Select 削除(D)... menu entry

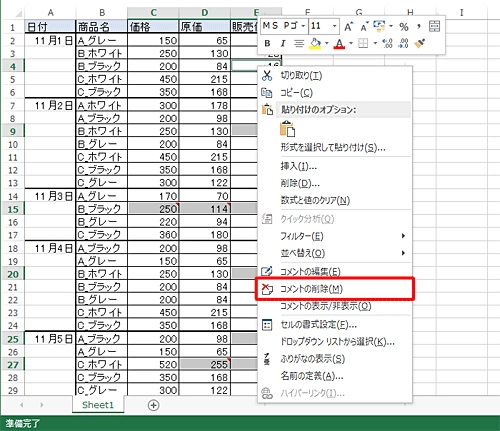click(335, 183)
